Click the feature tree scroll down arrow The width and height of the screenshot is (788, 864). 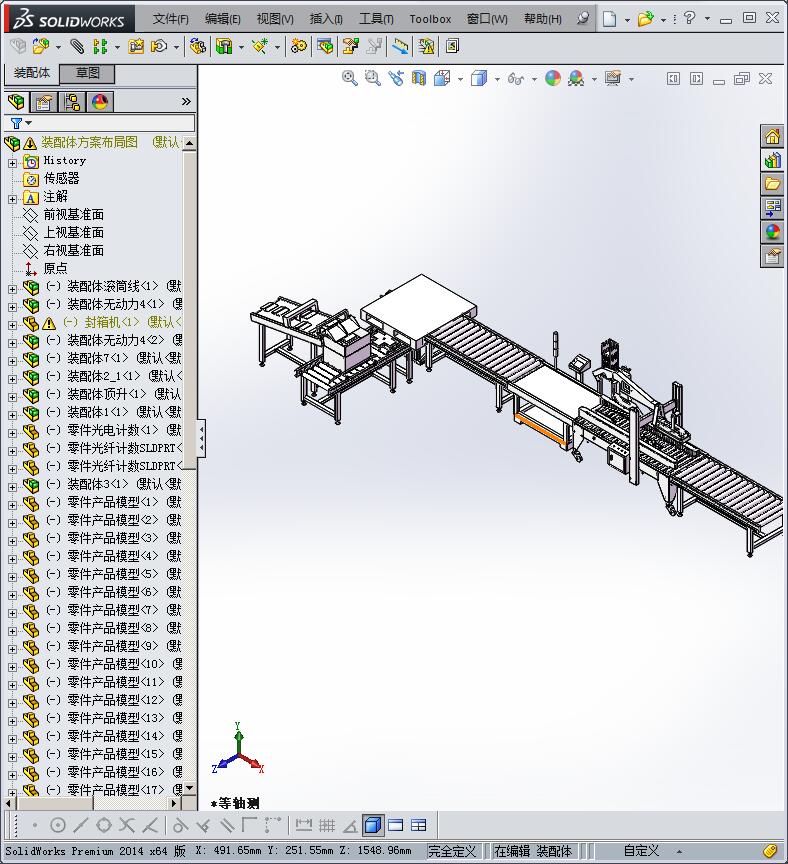point(190,789)
